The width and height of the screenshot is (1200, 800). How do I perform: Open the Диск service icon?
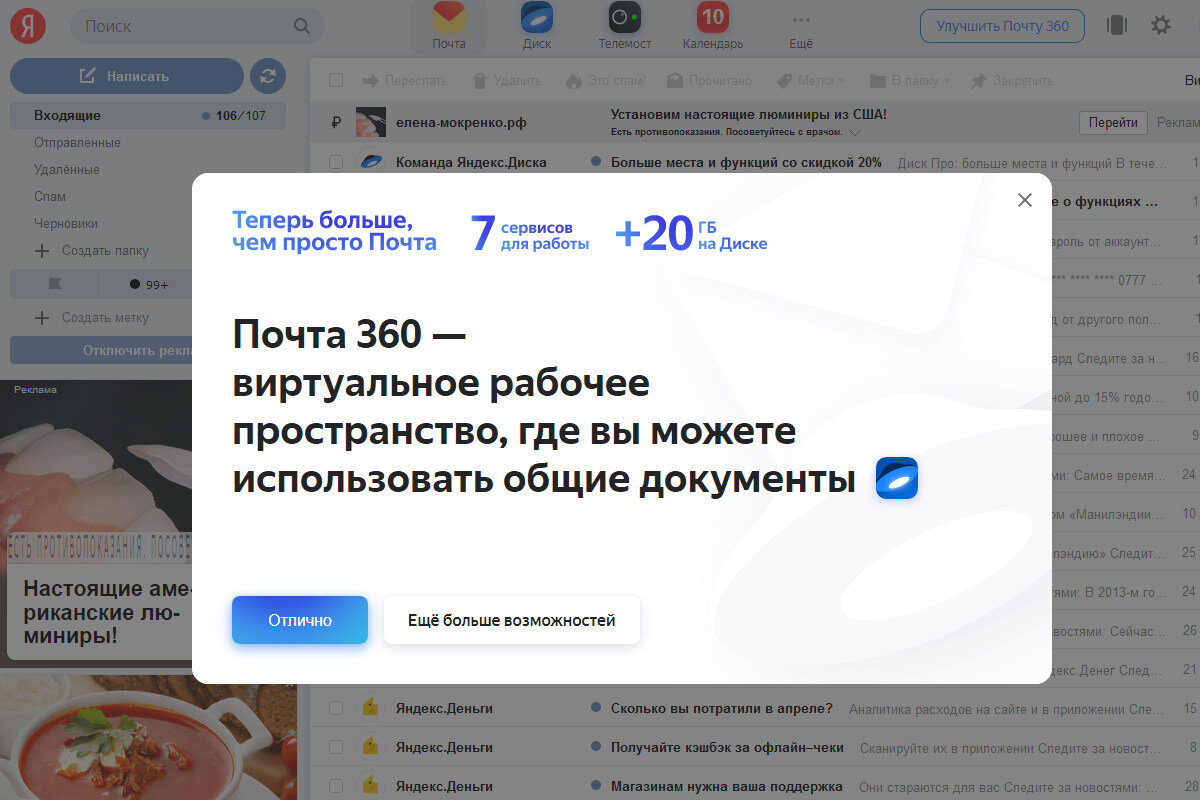pyautogui.click(x=537, y=26)
